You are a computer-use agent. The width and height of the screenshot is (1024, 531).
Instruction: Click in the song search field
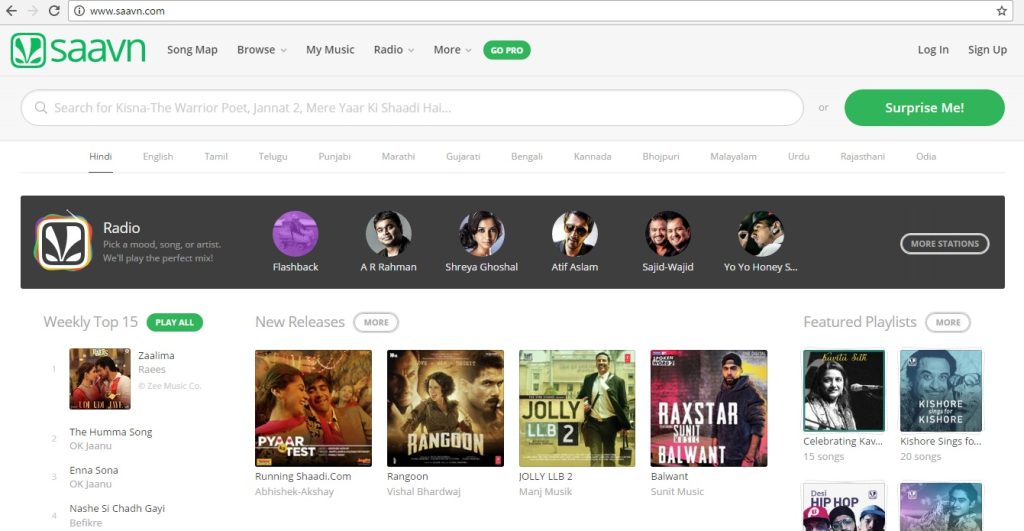[x=412, y=108]
